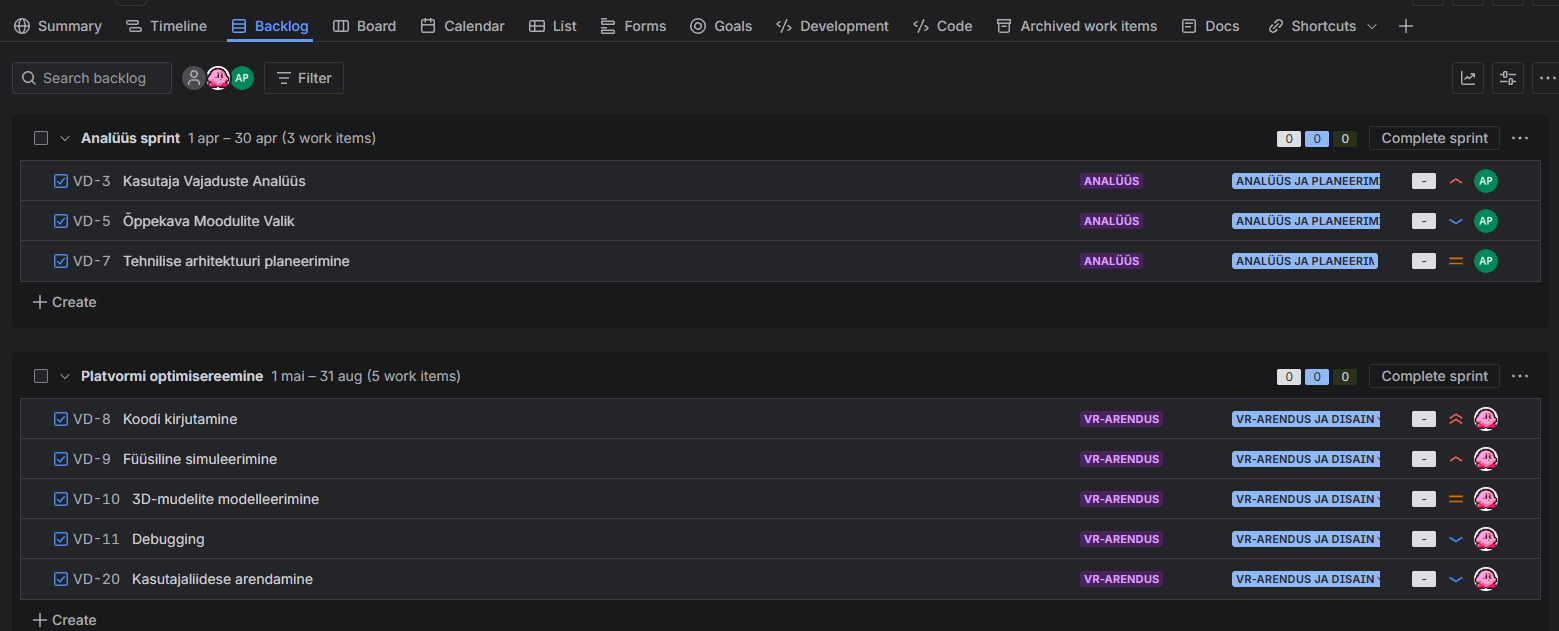Select the Platvormi optimisereemine sprint checkbox

[41, 376]
